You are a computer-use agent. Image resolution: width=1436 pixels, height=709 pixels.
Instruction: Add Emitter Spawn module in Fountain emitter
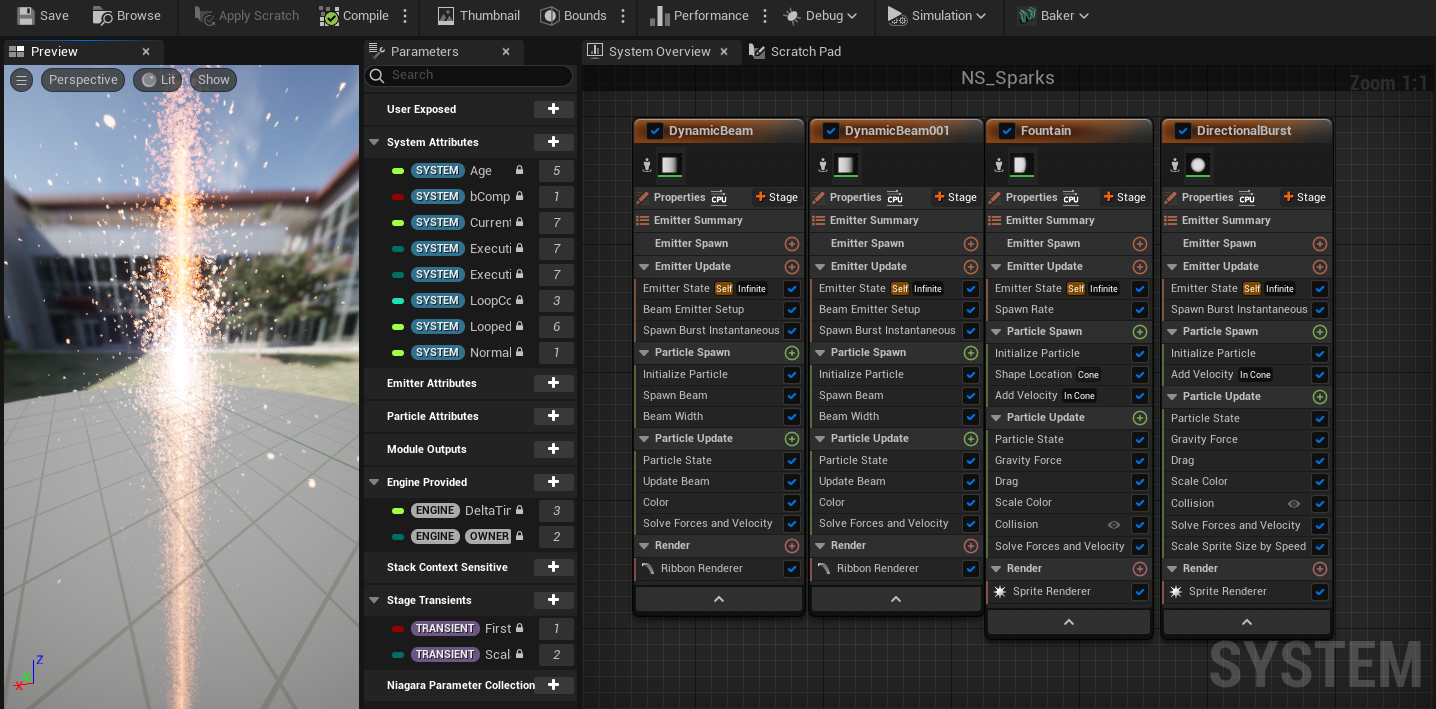click(1140, 244)
